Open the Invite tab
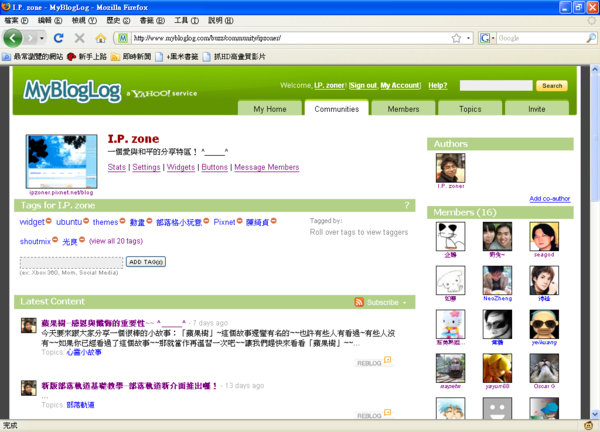Image resolution: width=600 pixels, height=432 pixels. click(536, 109)
